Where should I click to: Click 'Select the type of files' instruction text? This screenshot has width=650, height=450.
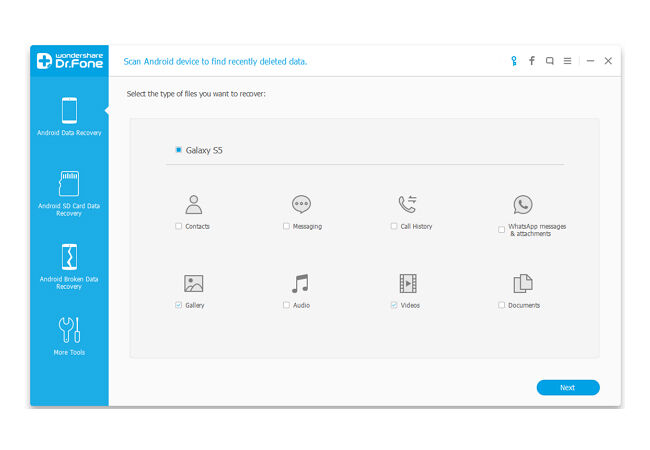196,94
